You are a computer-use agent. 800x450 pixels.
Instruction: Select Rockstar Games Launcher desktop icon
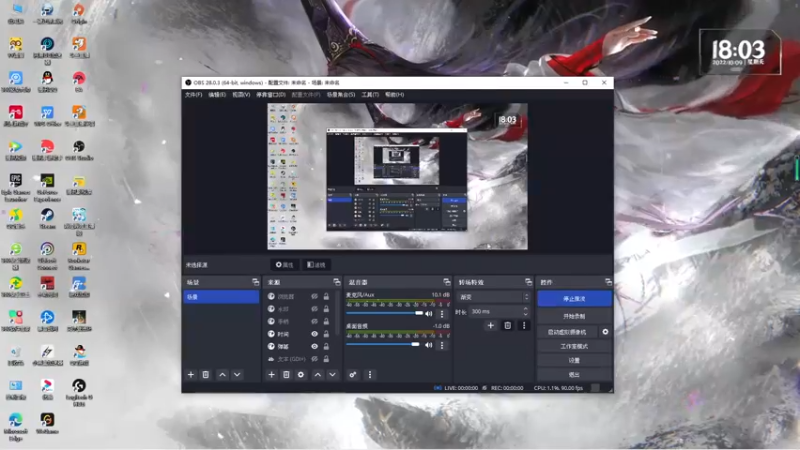(x=79, y=256)
